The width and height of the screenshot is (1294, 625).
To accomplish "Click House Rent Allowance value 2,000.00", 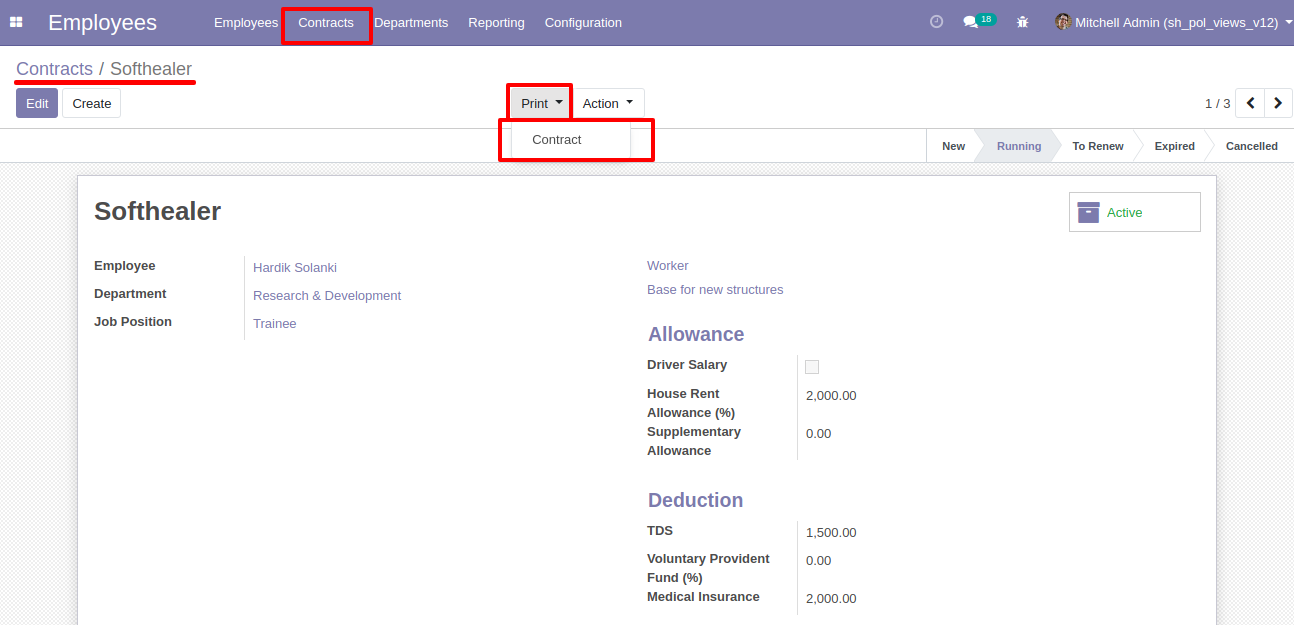I will pyautogui.click(x=831, y=395).
